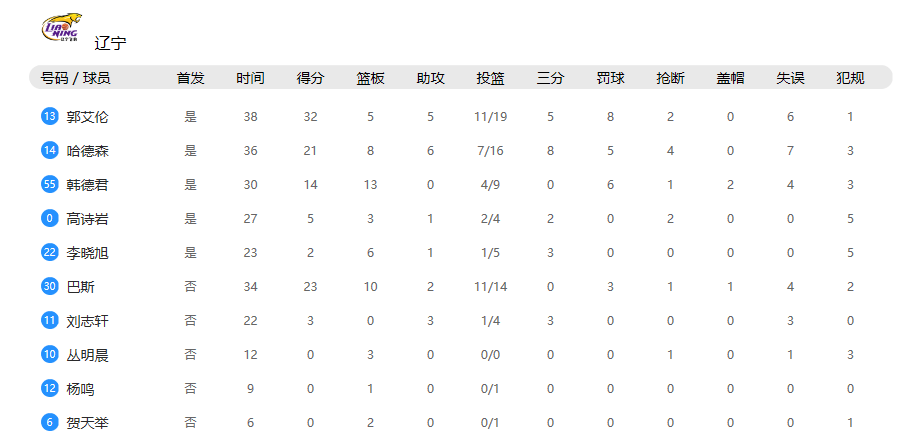Click number 13 badge beside 郭艾伦
Viewport: 917px width, 442px height.
50,116
